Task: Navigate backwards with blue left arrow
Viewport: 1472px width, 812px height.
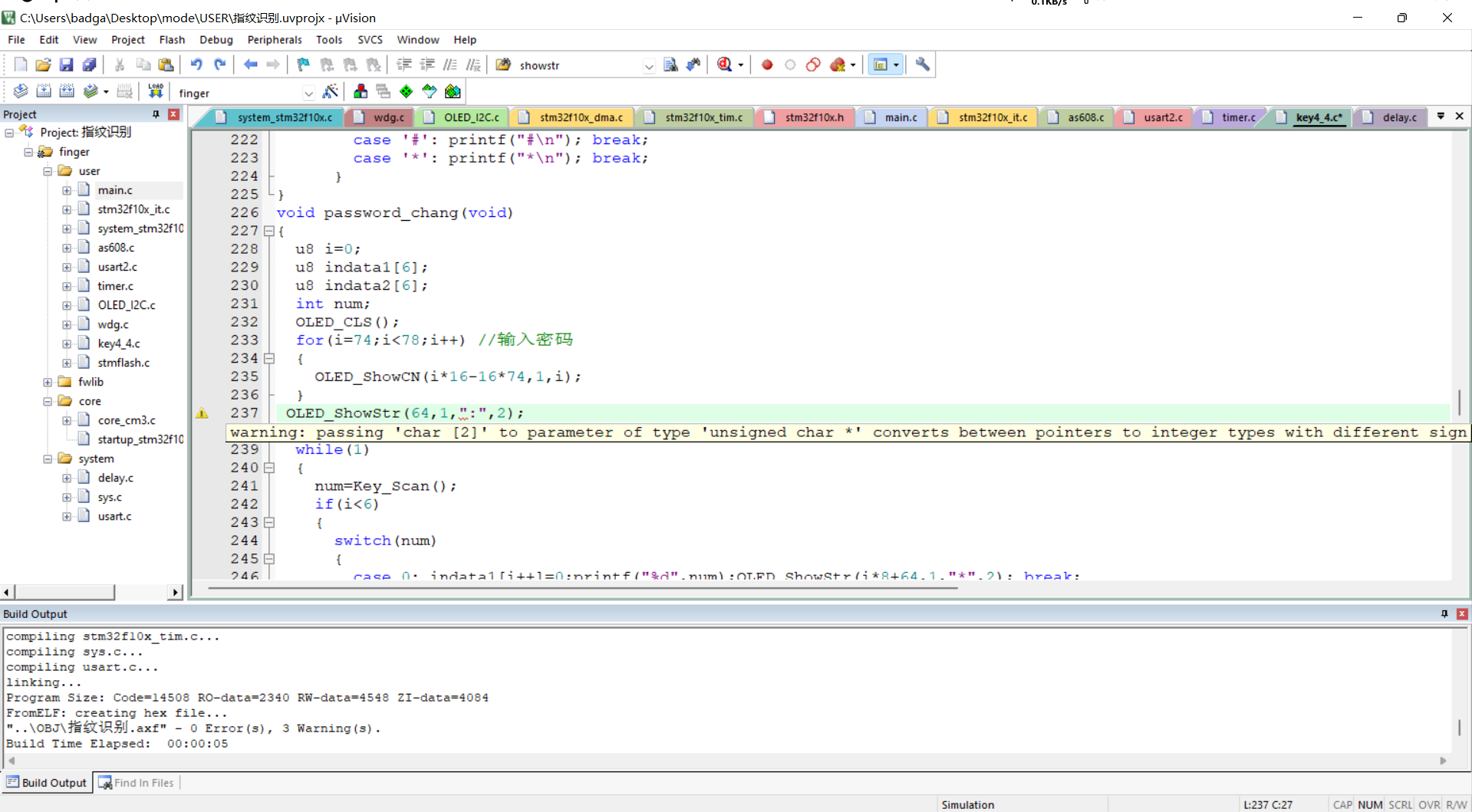Action: tap(250, 65)
